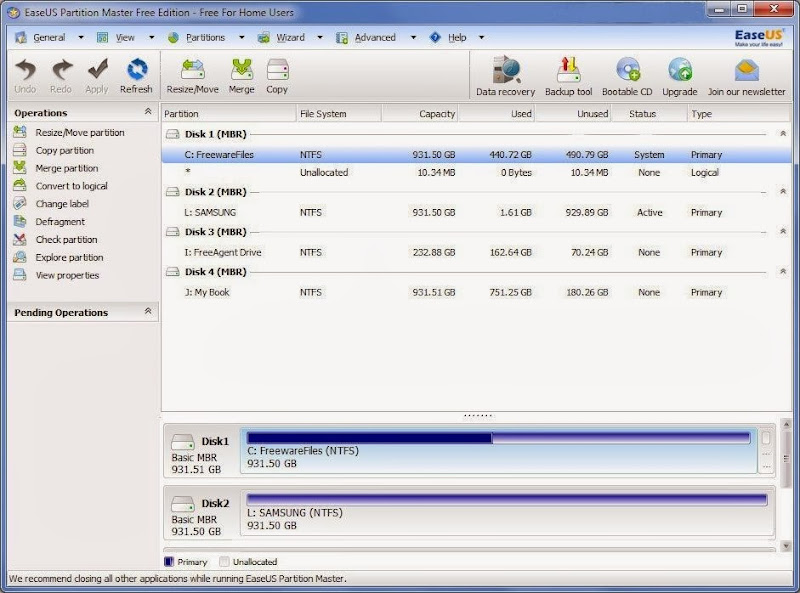Image resolution: width=800 pixels, height=593 pixels.
Task: Expand the General menu dropdown arrow
Action: [81, 37]
